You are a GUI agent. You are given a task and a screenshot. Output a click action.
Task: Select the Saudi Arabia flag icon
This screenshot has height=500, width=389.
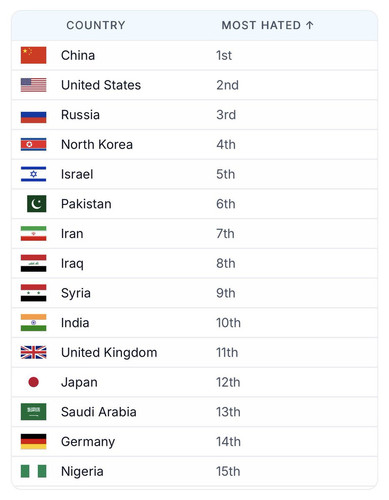click(x=33, y=412)
